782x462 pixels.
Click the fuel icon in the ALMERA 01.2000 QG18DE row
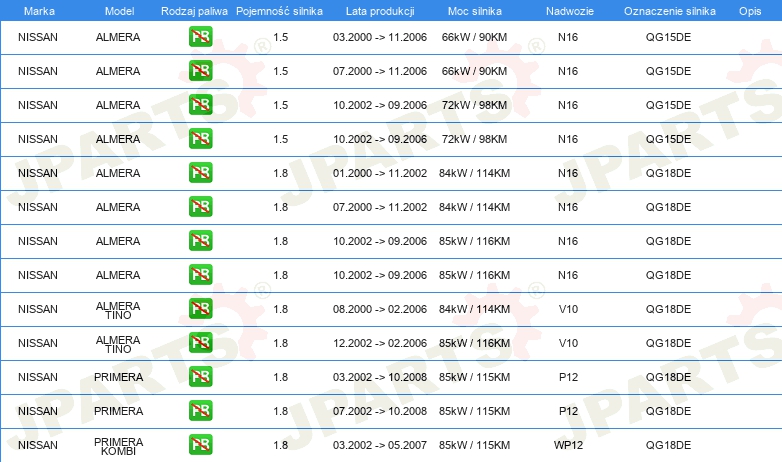200,173
